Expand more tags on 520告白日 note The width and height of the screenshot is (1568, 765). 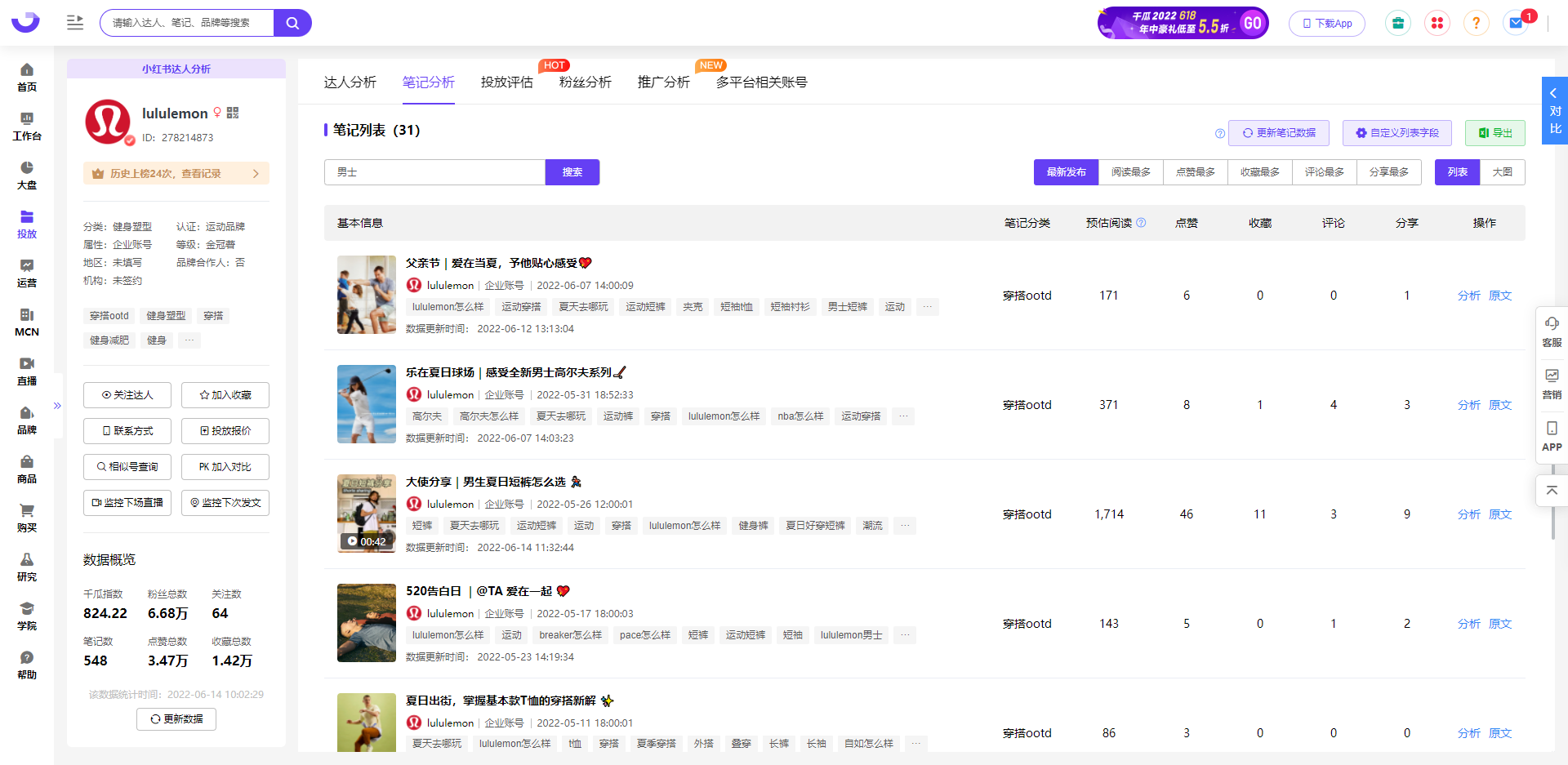coord(904,635)
